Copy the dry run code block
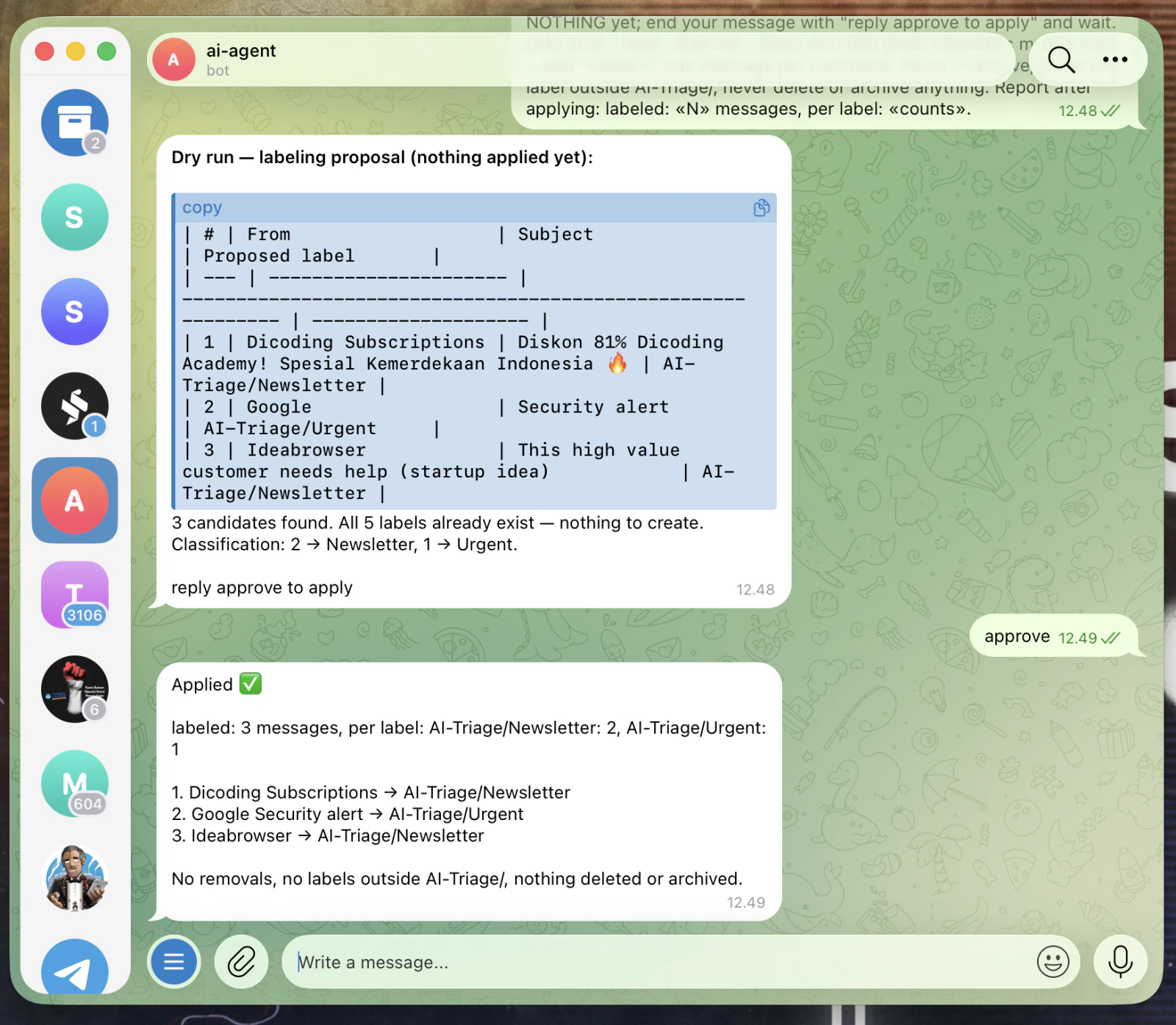 tap(761, 208)
